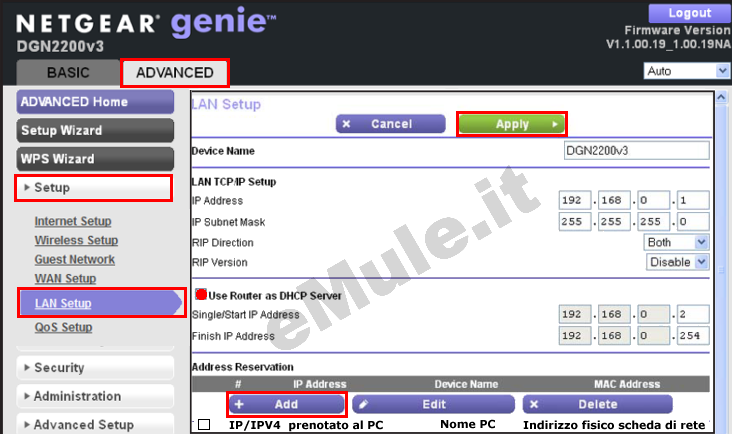This screenshot has height=434, width=732.
Task: Launch the Setup Wizard
Action: click(x=95, y=130)
